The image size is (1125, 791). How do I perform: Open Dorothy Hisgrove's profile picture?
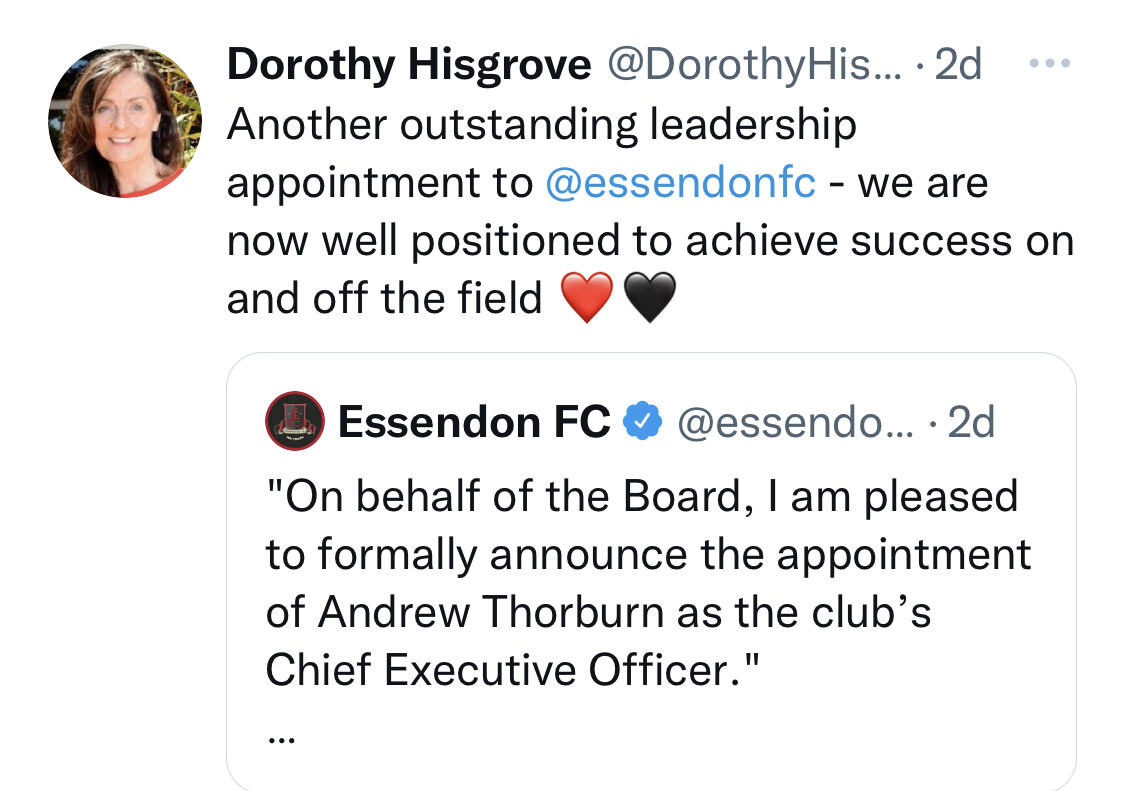125,121
